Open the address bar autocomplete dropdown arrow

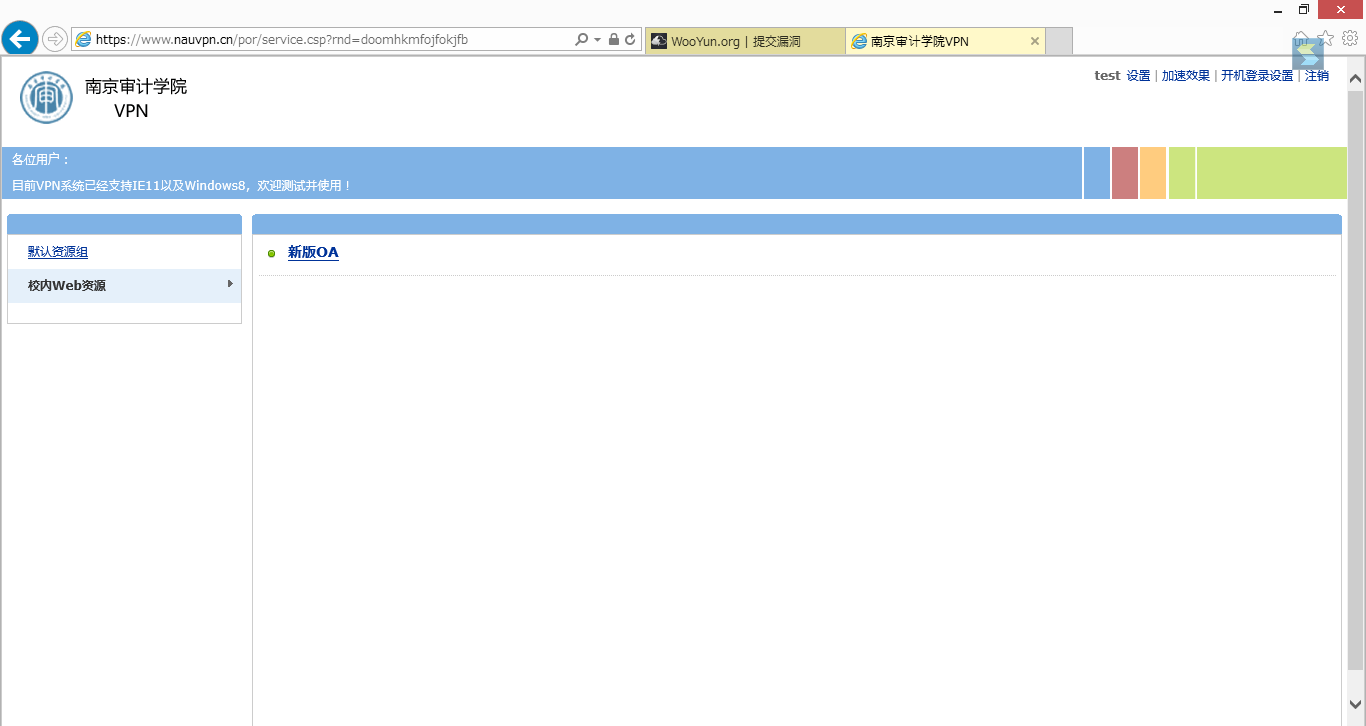[597, 40]
